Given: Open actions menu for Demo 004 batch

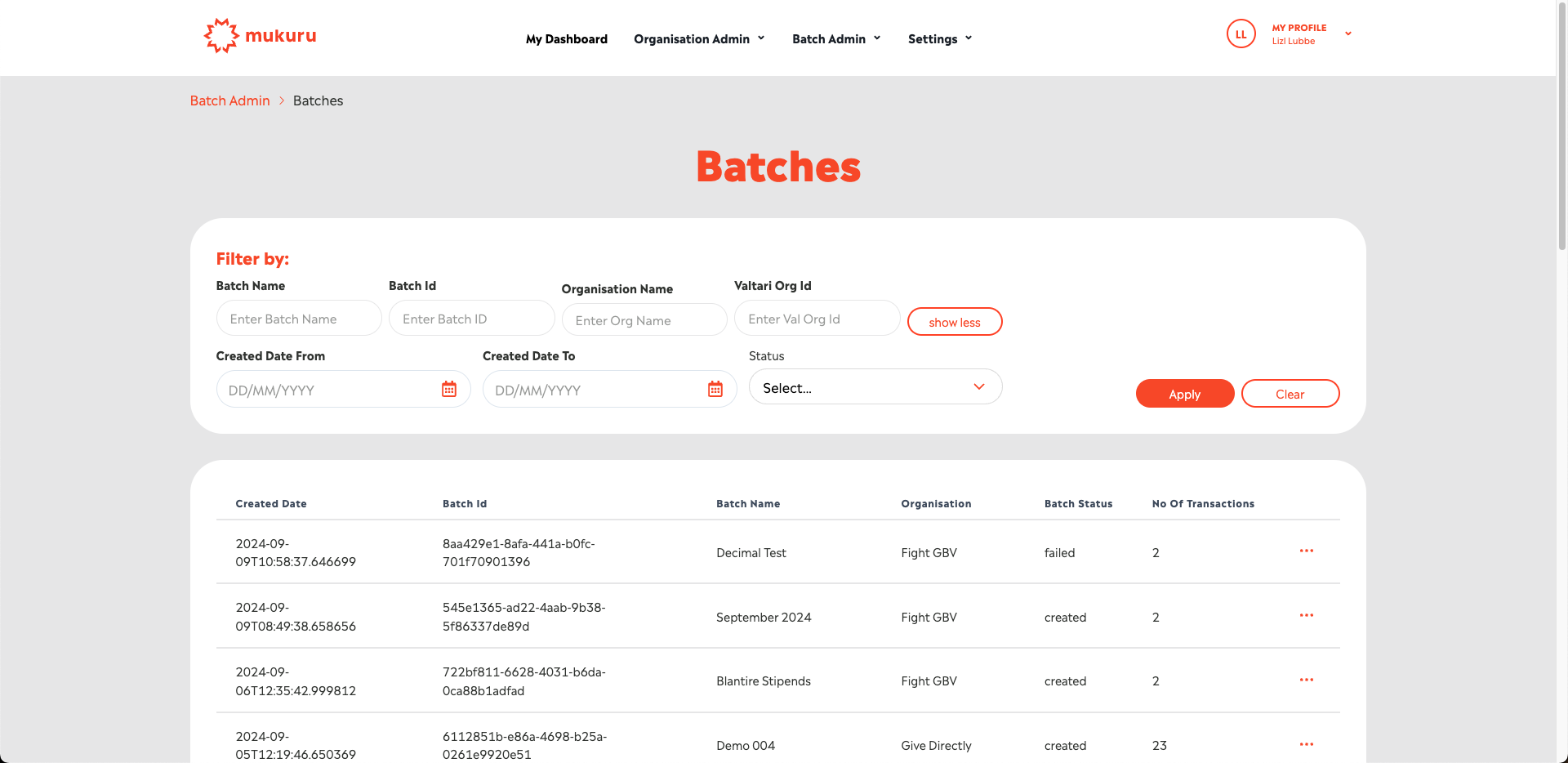Looking at the screenshot, I should (1307, 744).
